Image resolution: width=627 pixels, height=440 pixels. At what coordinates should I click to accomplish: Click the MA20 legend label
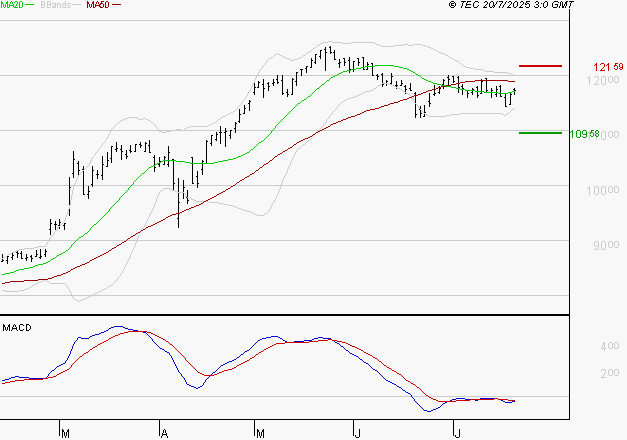[12, 5]
